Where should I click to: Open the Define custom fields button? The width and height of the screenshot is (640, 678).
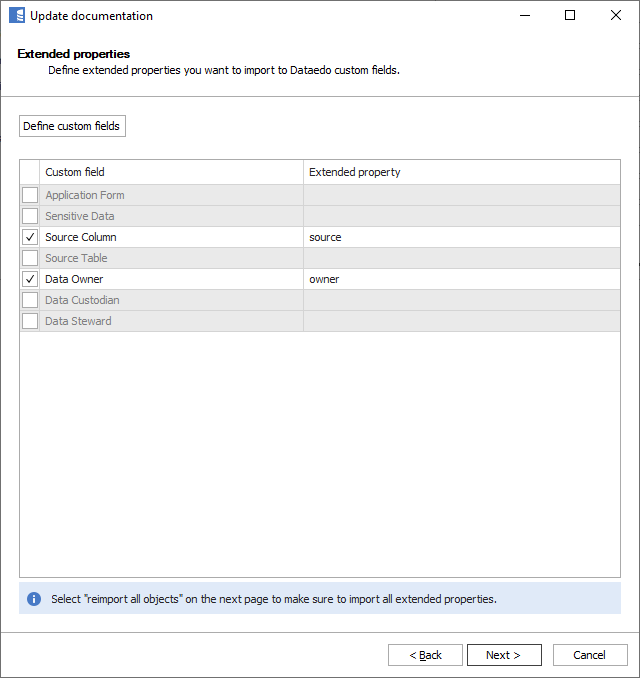pos(72,126)
